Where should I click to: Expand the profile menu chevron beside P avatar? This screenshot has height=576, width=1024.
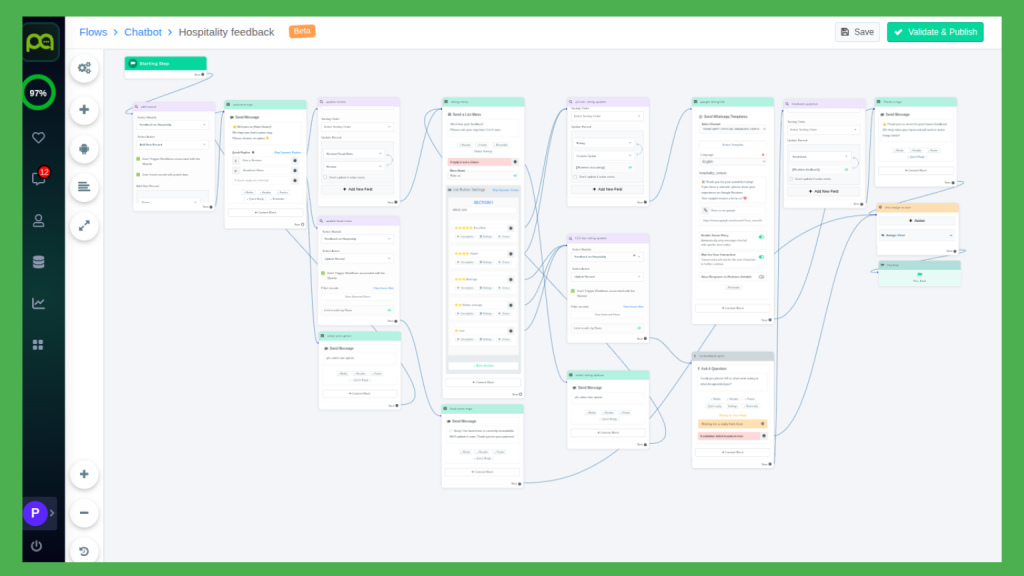[52, 513]
